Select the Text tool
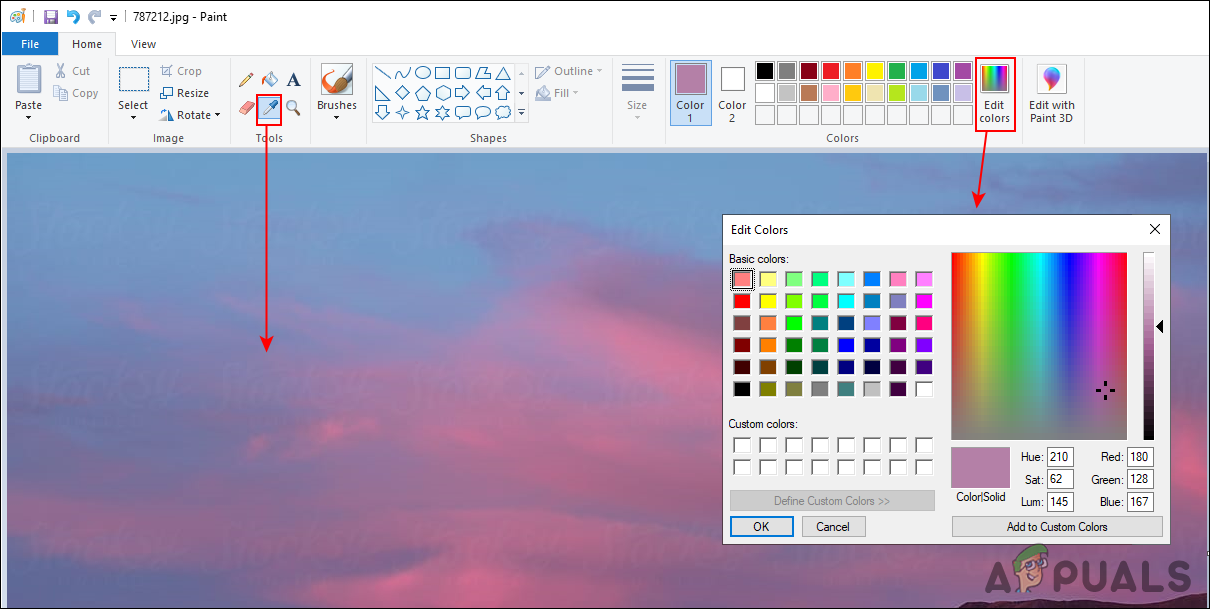 pos(293,80)
